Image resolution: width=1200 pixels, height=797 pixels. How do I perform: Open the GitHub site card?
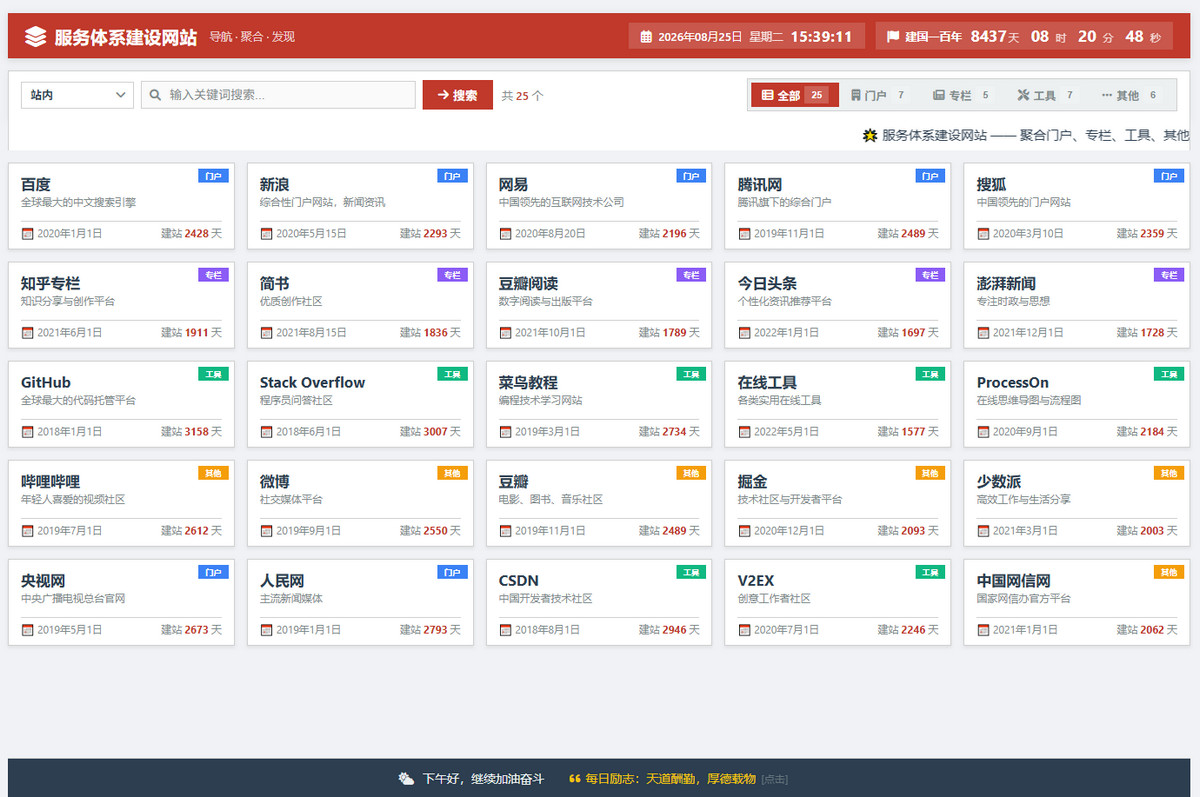[x=121, y=404]
